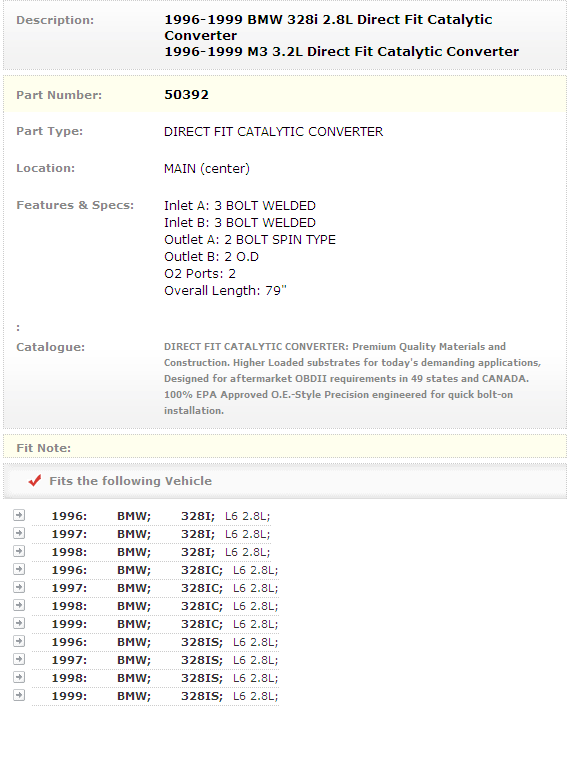The image size is (570, 771).
Task: Click the 'Location:' label
Action: coord(46,168)
